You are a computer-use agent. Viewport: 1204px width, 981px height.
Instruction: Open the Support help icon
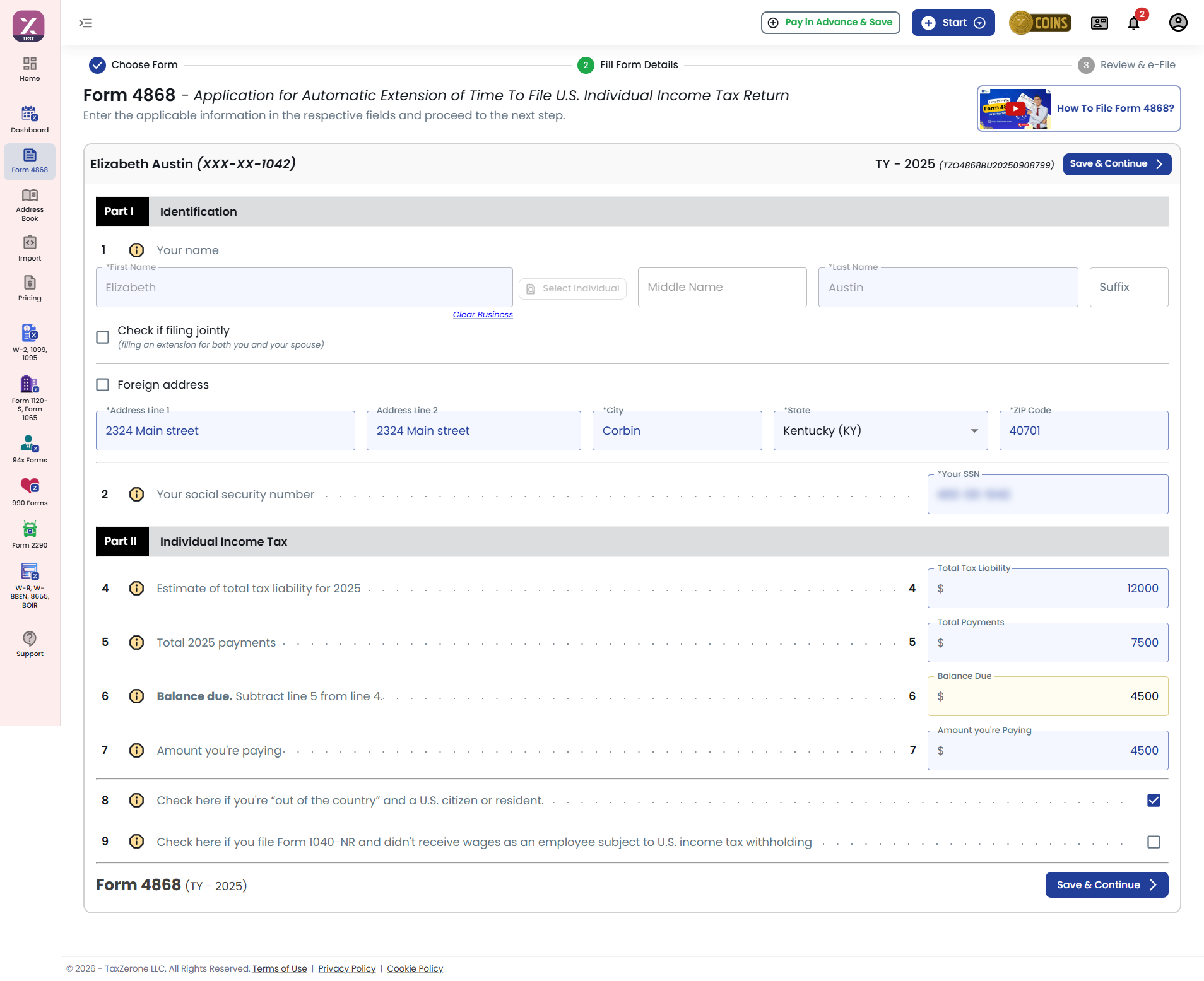(30, 643)
